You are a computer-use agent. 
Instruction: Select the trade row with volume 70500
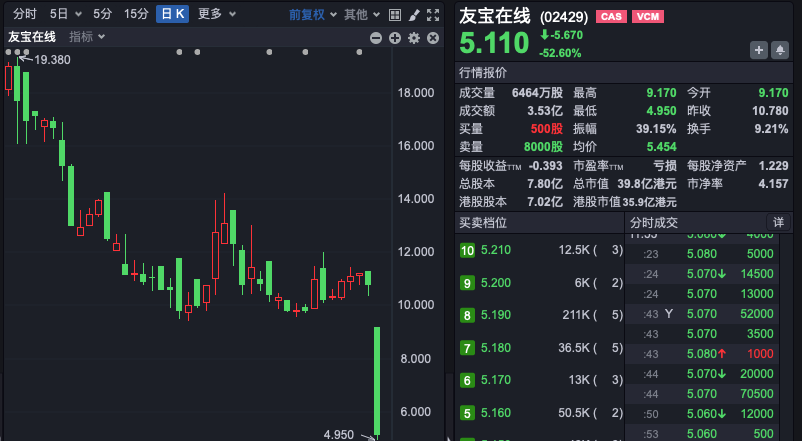[702, 393]
